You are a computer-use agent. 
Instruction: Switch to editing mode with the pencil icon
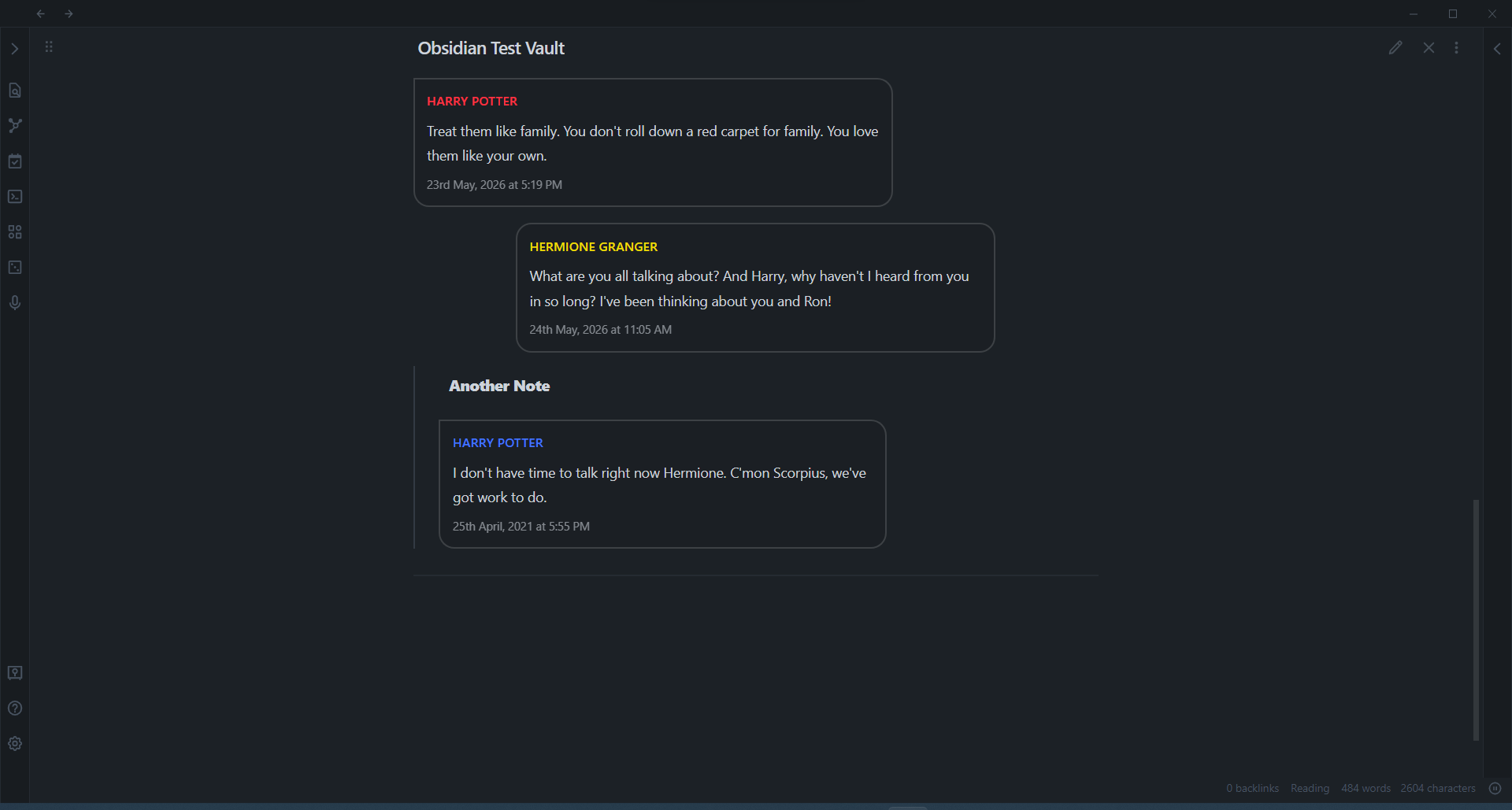pyautogui.click(x=1396, y=47)
